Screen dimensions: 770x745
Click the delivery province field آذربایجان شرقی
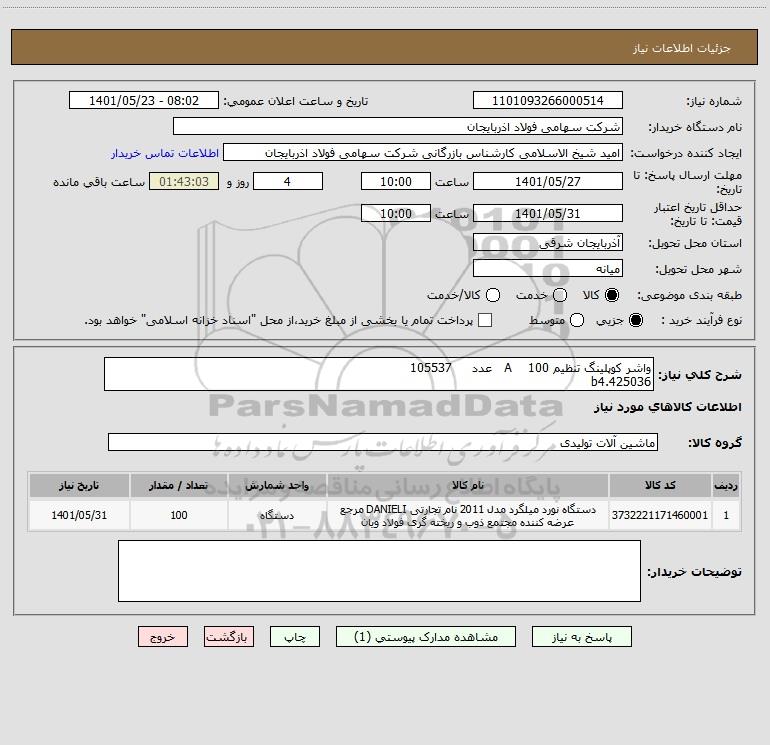tap(548, 242)
